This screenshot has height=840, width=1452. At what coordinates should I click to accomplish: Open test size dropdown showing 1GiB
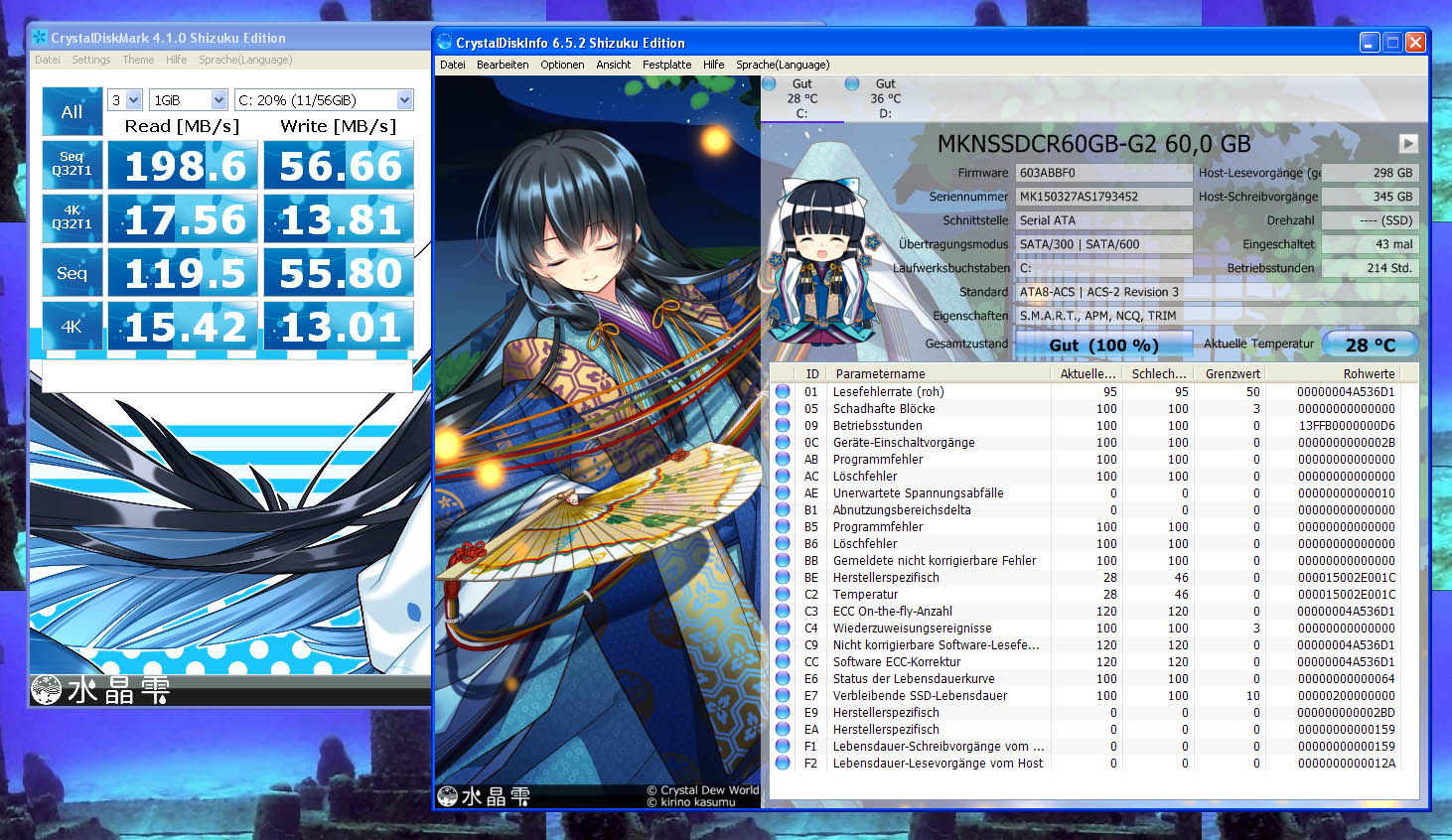tap(189, 100)
